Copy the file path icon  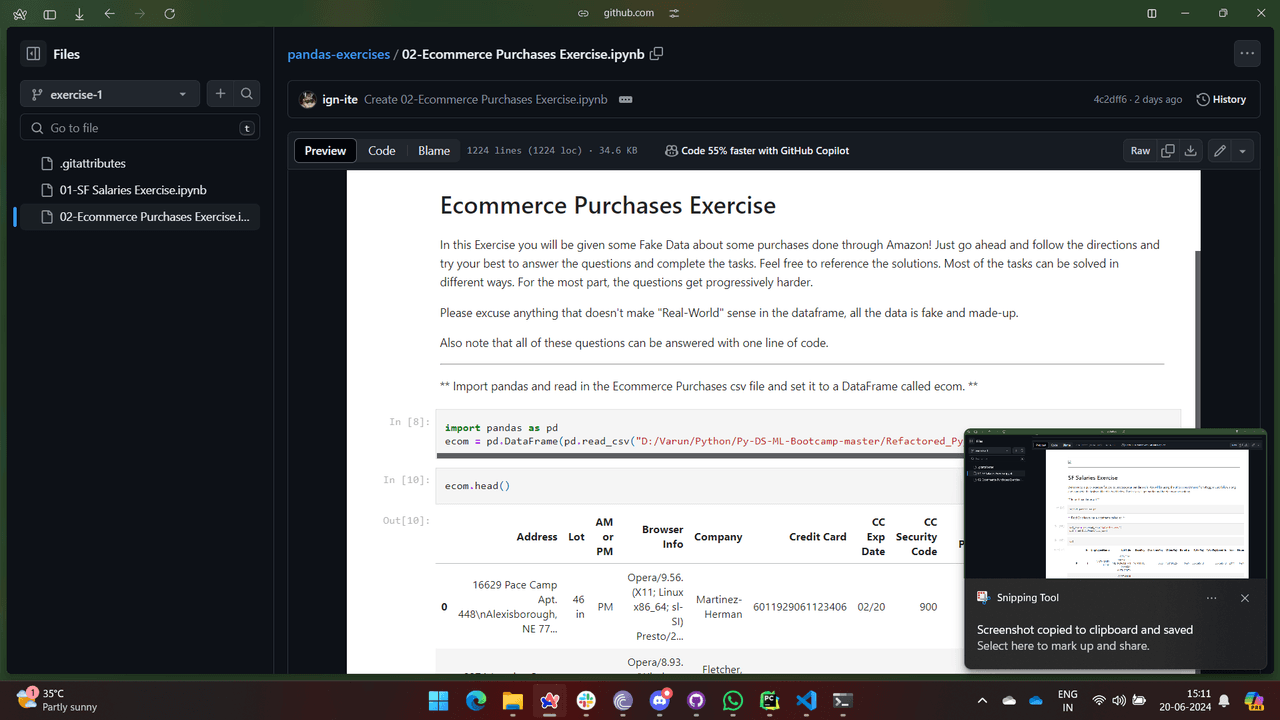[x=657, y=54]
